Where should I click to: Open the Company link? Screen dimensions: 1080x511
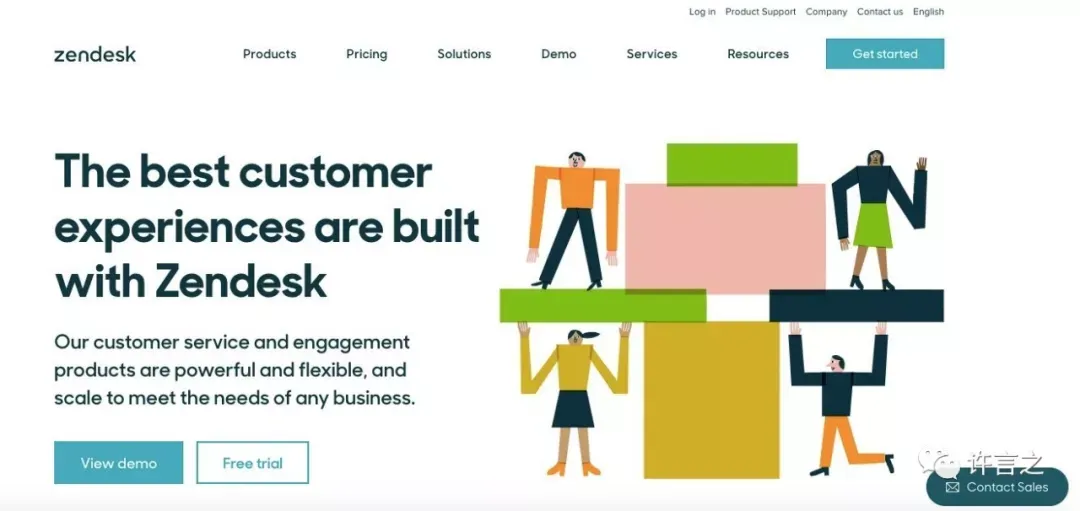827,12
